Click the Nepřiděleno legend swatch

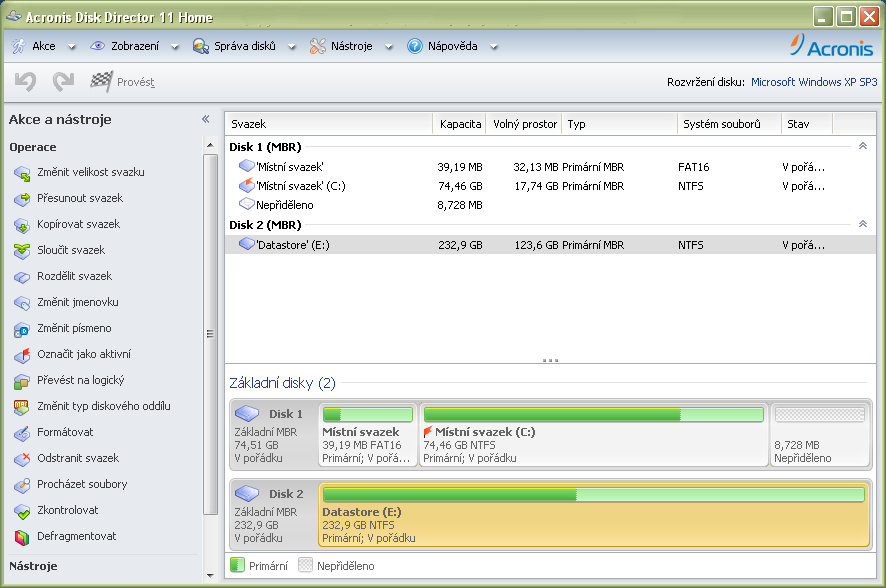[305, 565]
